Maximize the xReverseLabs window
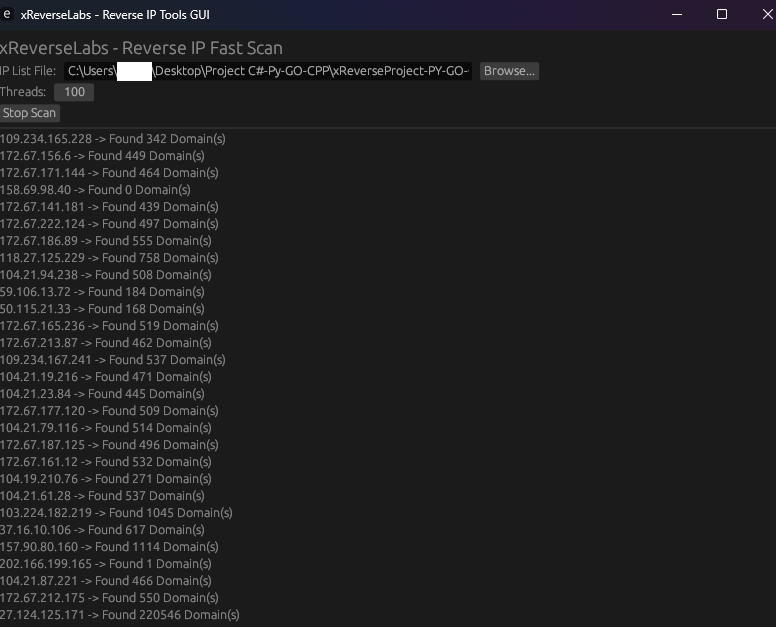 (x=722, y=14)
